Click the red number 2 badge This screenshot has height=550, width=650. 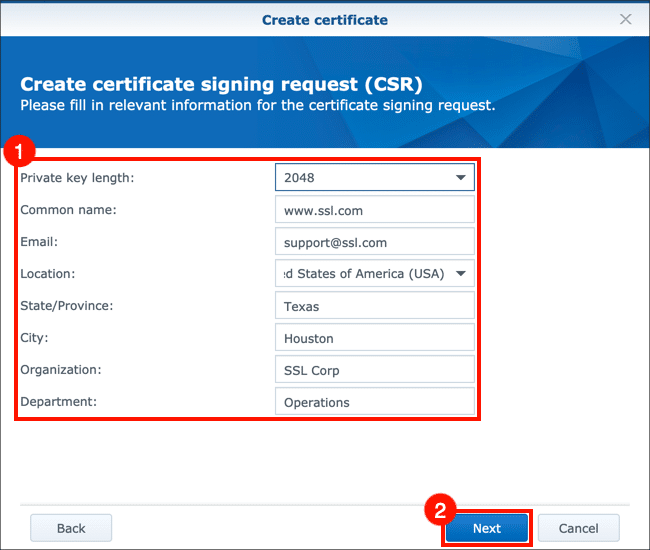439,509
